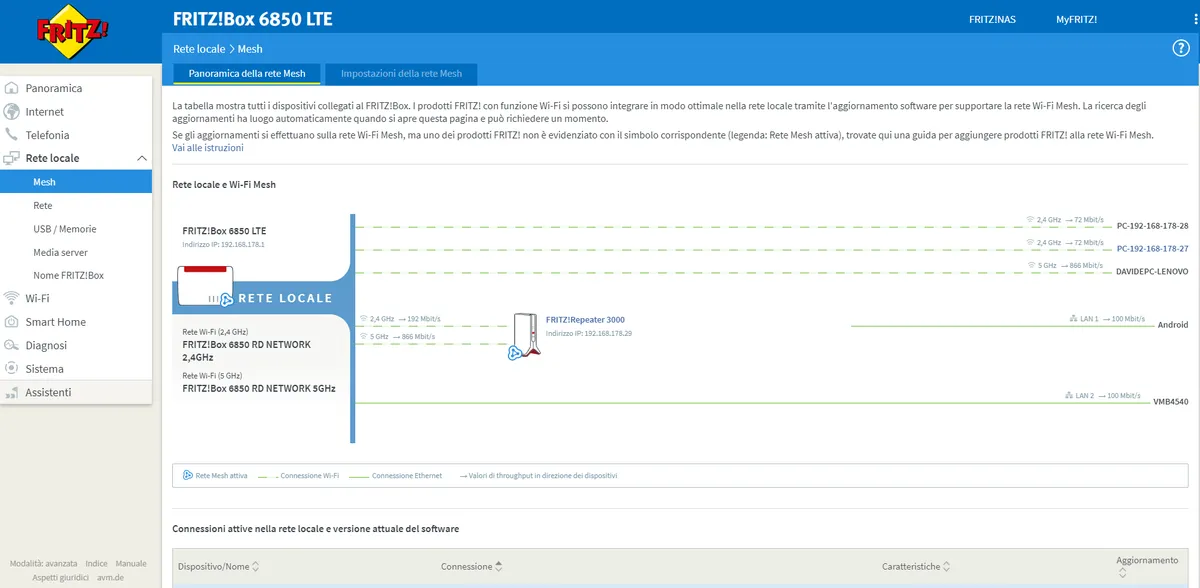Sort table by Connessione column arrows
The height and width of the screenshot is (588, 1200).
[x=499, y=567]
